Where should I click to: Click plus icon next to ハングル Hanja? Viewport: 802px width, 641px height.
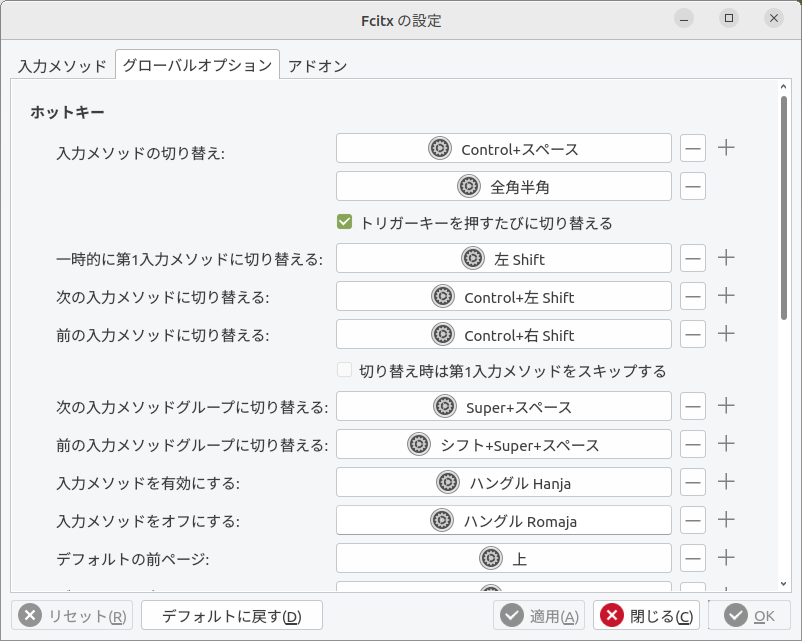[727, 482]
